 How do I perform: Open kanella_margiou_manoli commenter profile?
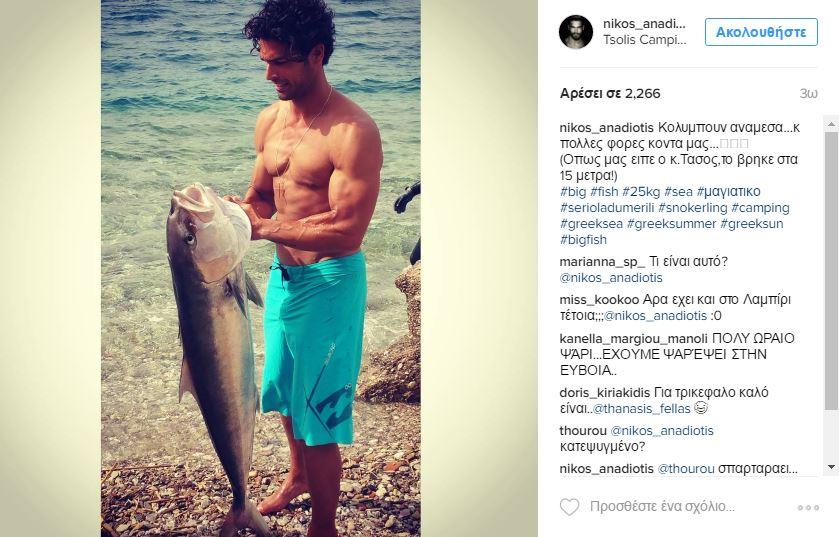(634, 339)
